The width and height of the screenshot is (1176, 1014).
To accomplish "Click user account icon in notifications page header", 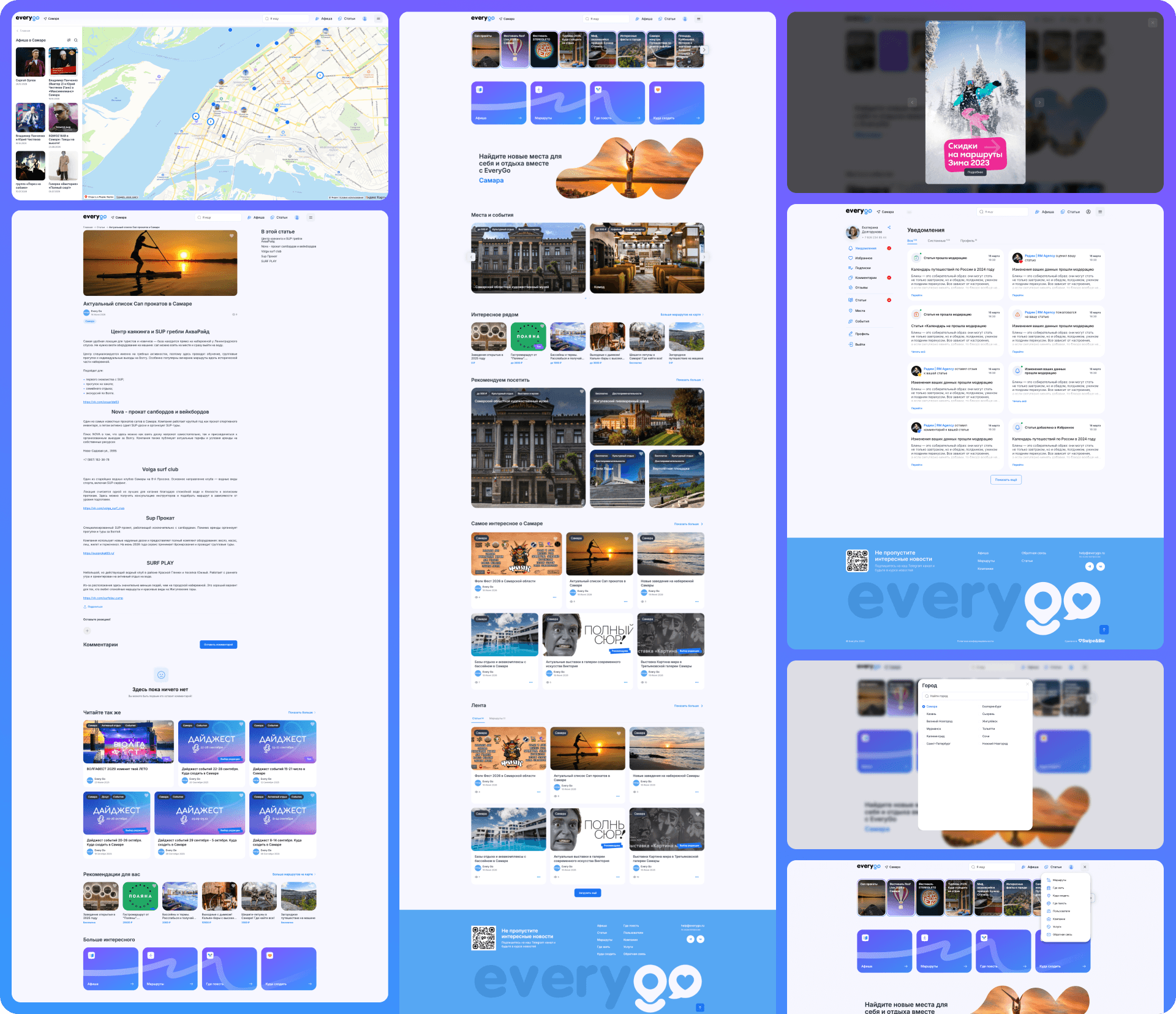I will coord(1088,212).
